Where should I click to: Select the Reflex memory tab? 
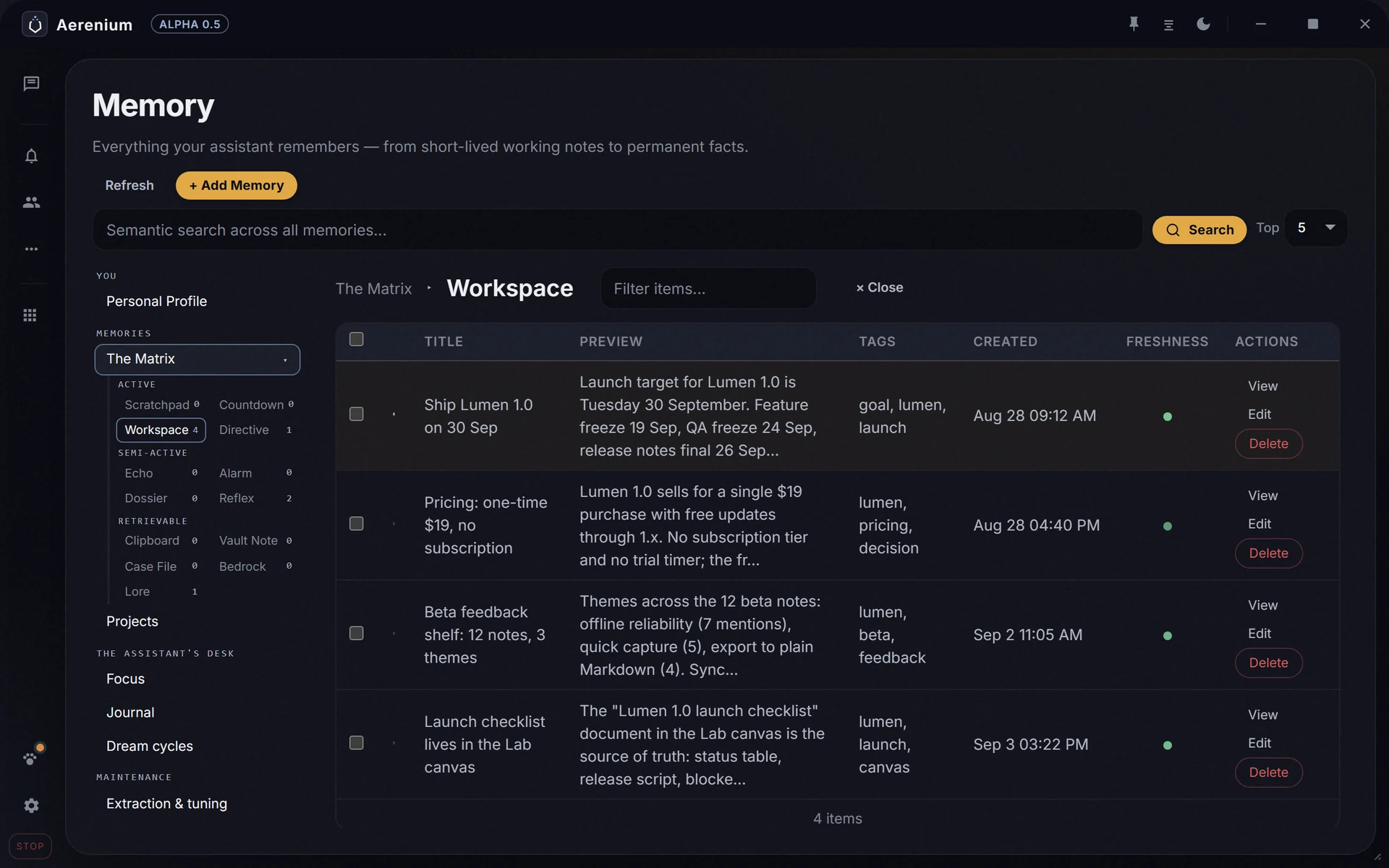click(x=256, y=498)
